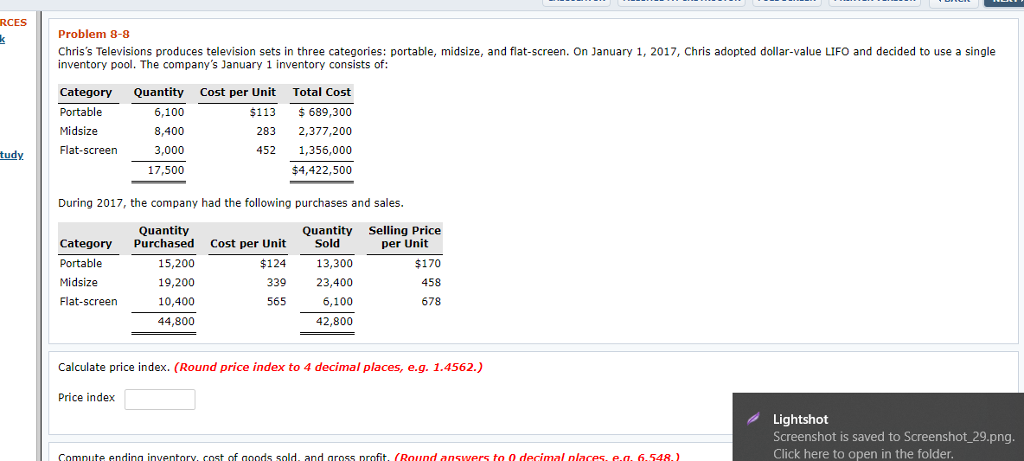
Task: Select the 'Category' header in inventory table
Action: point(86,92)
